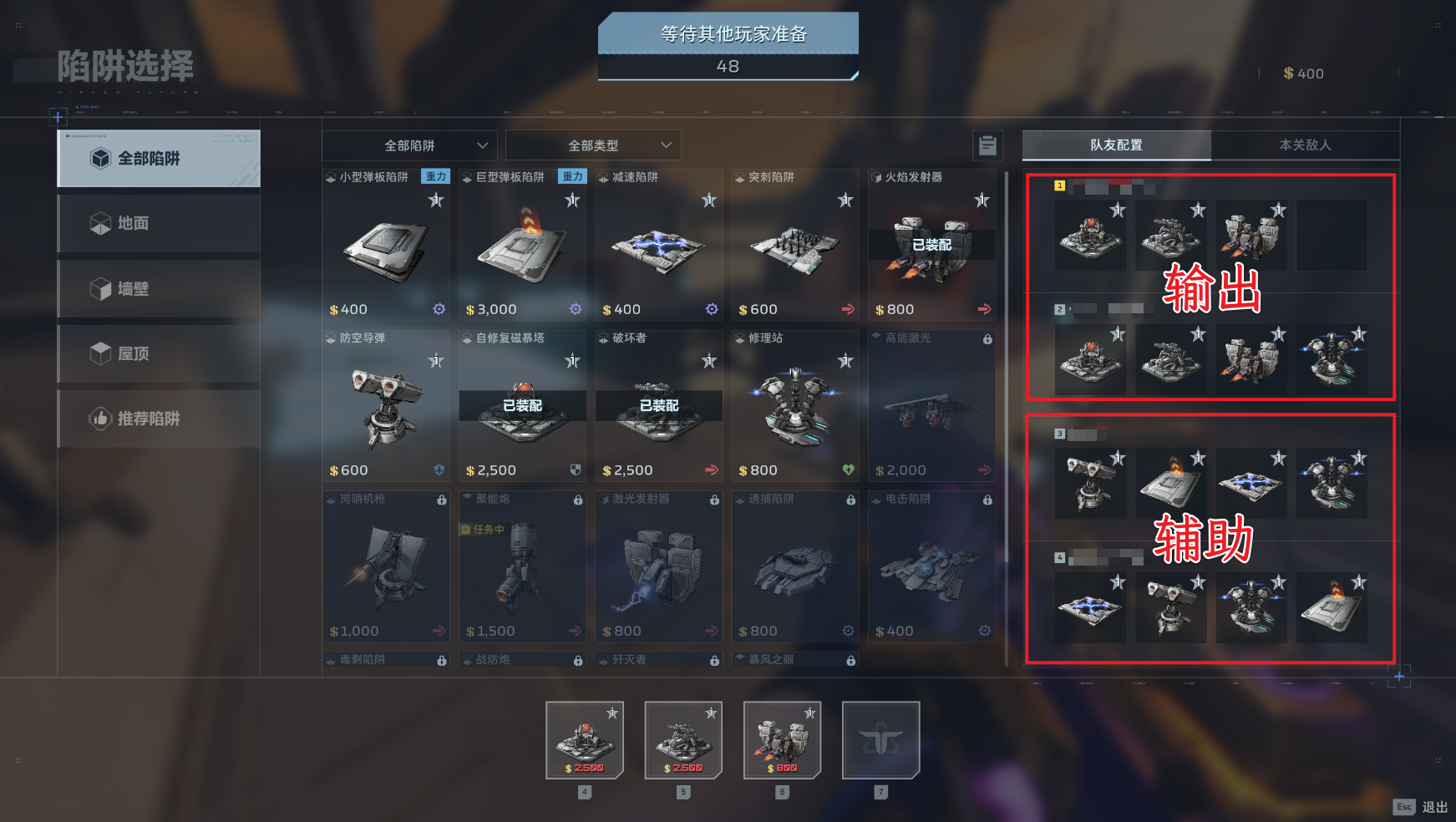Click the empty loadout slot 7
Viewport: 1456px width, 822px height.
point(880,740)
